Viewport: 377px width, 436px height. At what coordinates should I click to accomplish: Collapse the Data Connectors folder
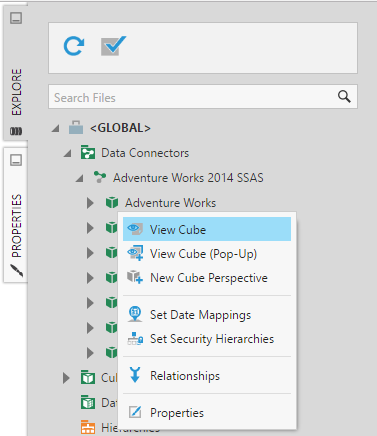pos(68,153)
